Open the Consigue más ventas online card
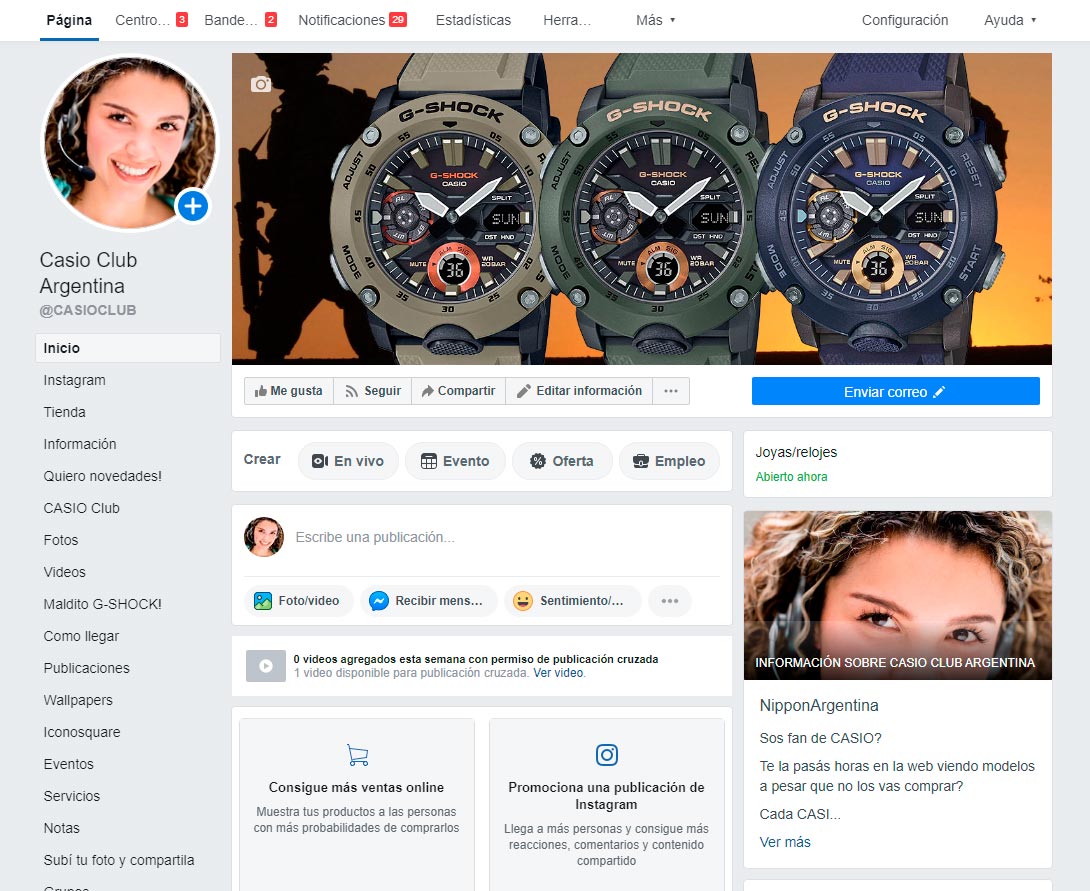The height and width of the screenshot is (891, 1090). [x=357, y=804]
